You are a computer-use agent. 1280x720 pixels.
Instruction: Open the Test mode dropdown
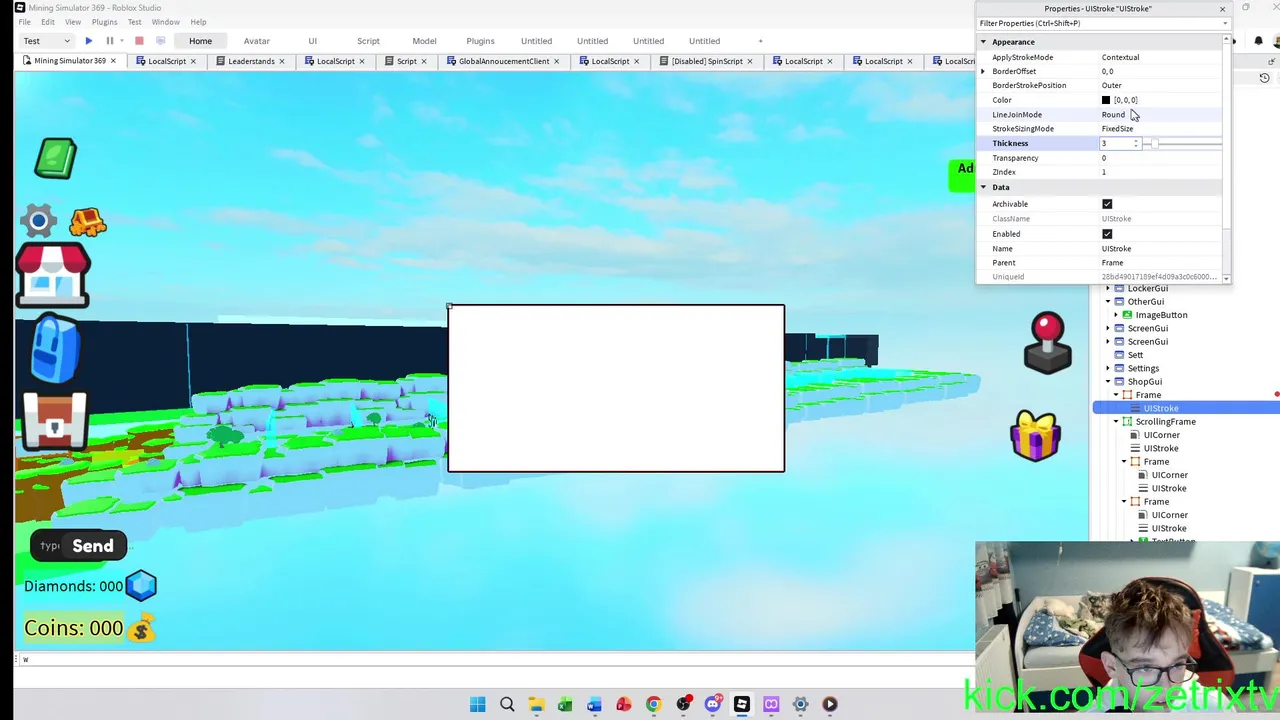click(x=47, y=41)
